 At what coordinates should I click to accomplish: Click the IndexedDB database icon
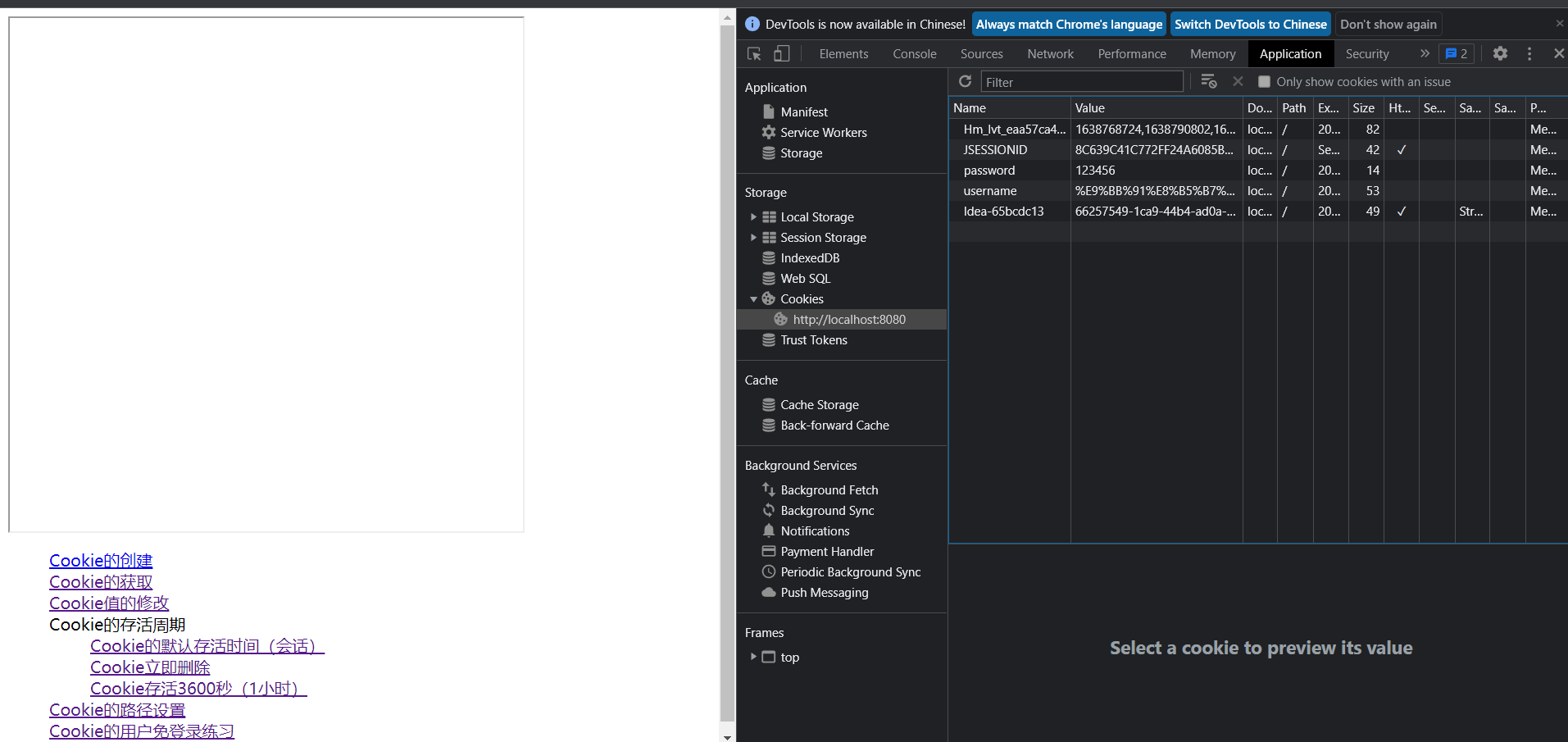coord(769,257)
